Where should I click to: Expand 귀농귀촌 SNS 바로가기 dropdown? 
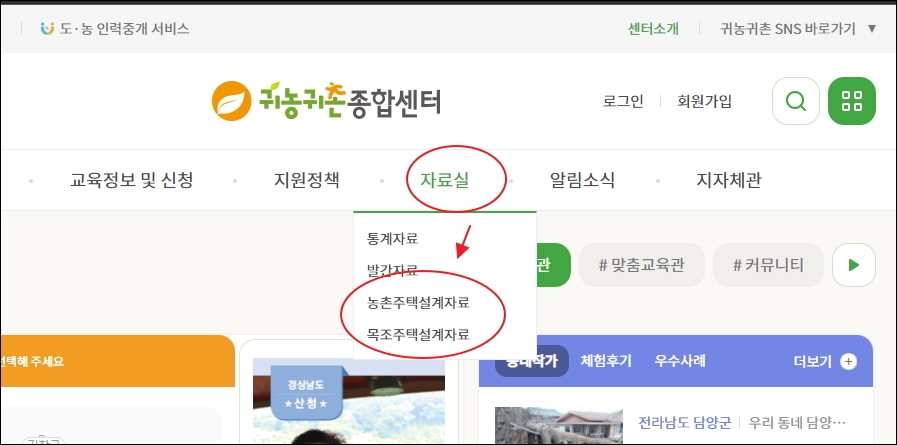(x=798, y=29)
